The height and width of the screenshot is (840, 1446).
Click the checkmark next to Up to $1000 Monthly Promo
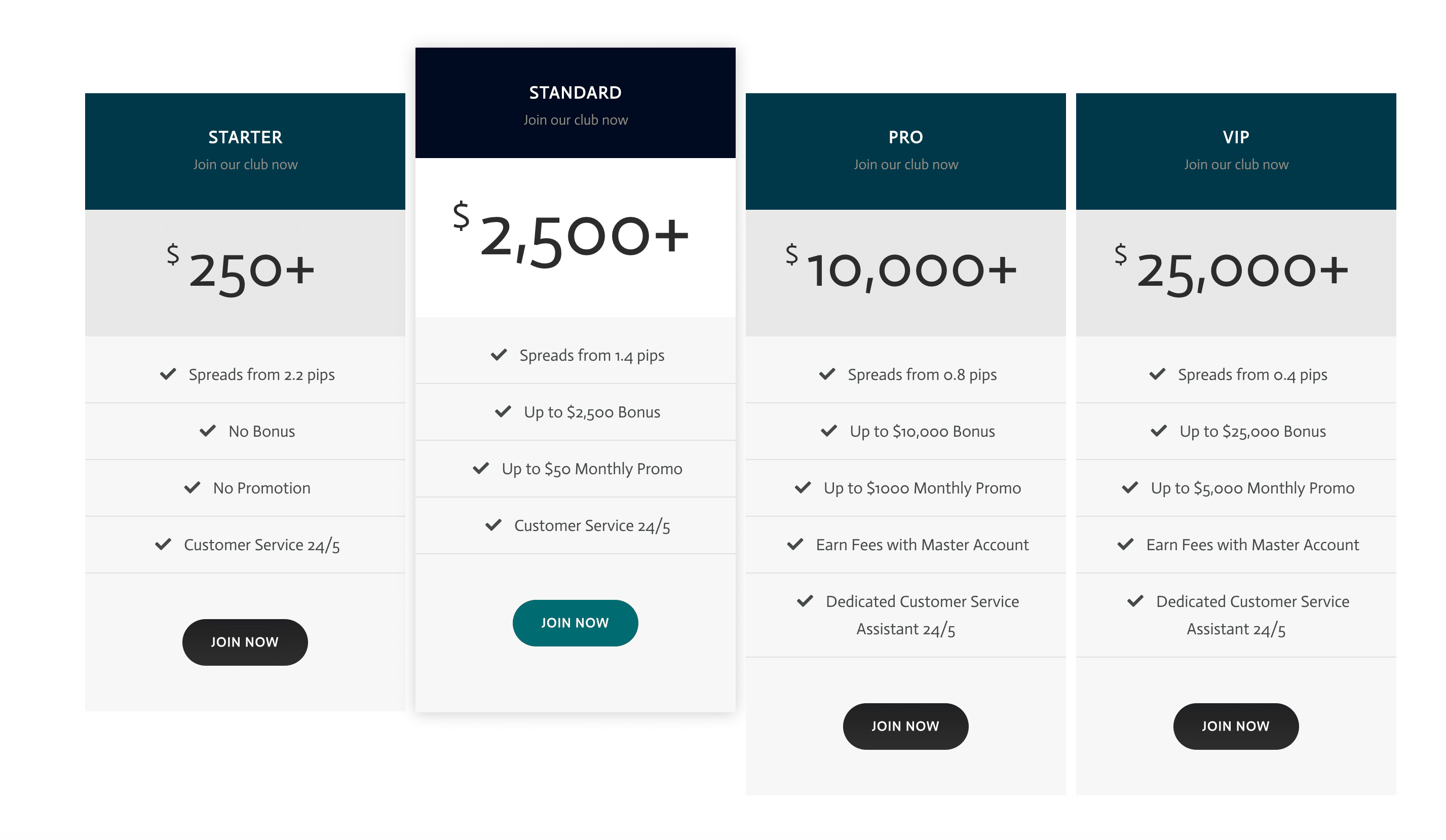[x=804, y=488]
